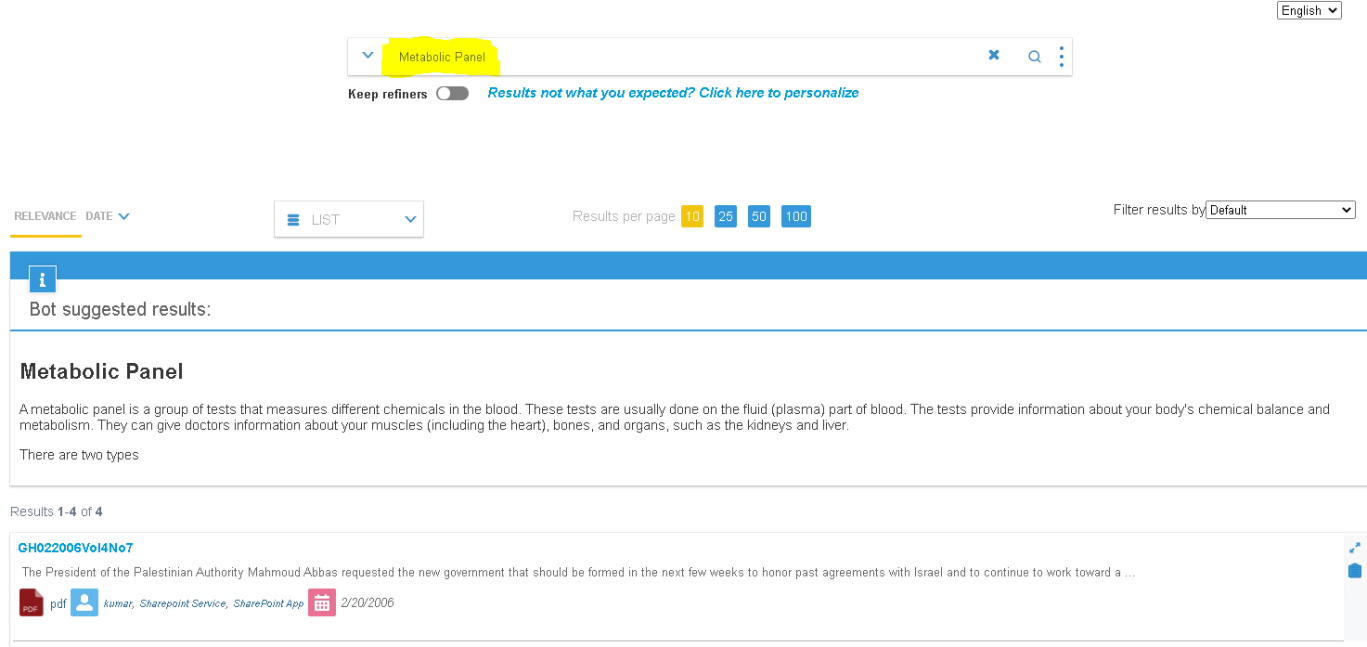Open the three-dot options menu in search bar

click(x=1061, y=56)
